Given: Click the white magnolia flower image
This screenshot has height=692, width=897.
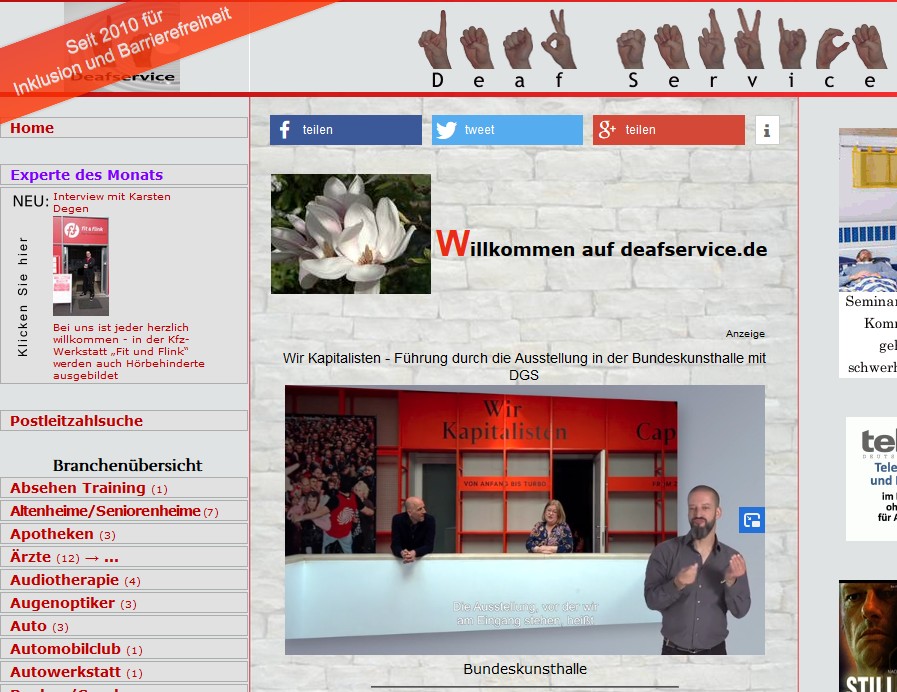Looking at the screenshot, I should pos(351,234).
